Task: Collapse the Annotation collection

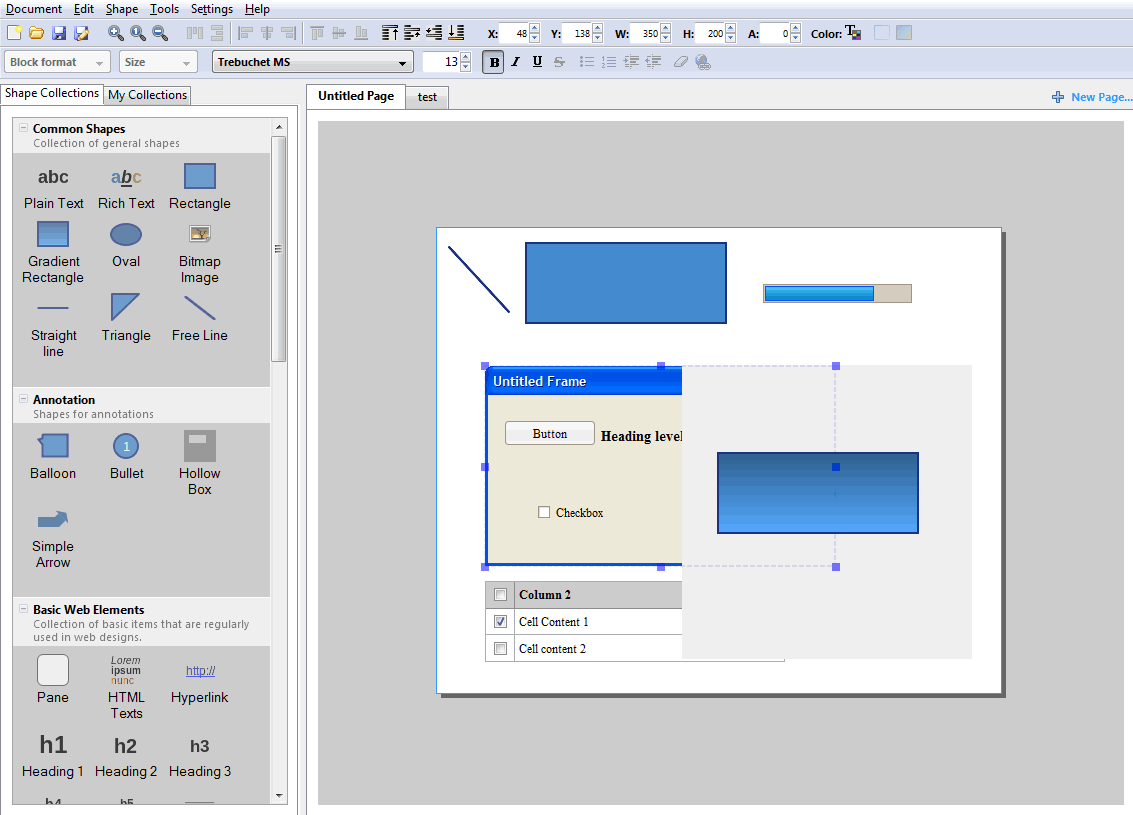Action: pyautogui.click(x=23, y=399)
